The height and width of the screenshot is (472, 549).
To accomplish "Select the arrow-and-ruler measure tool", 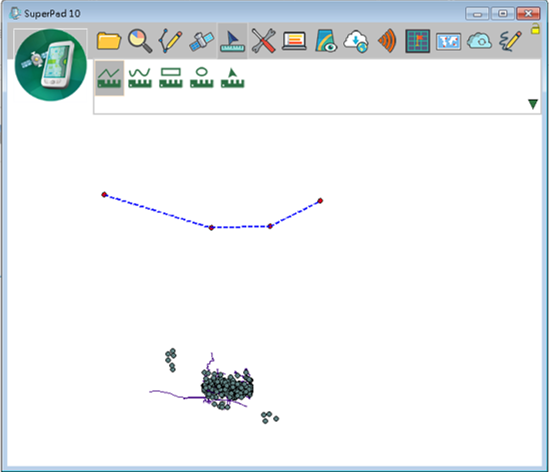I will 232,41.
